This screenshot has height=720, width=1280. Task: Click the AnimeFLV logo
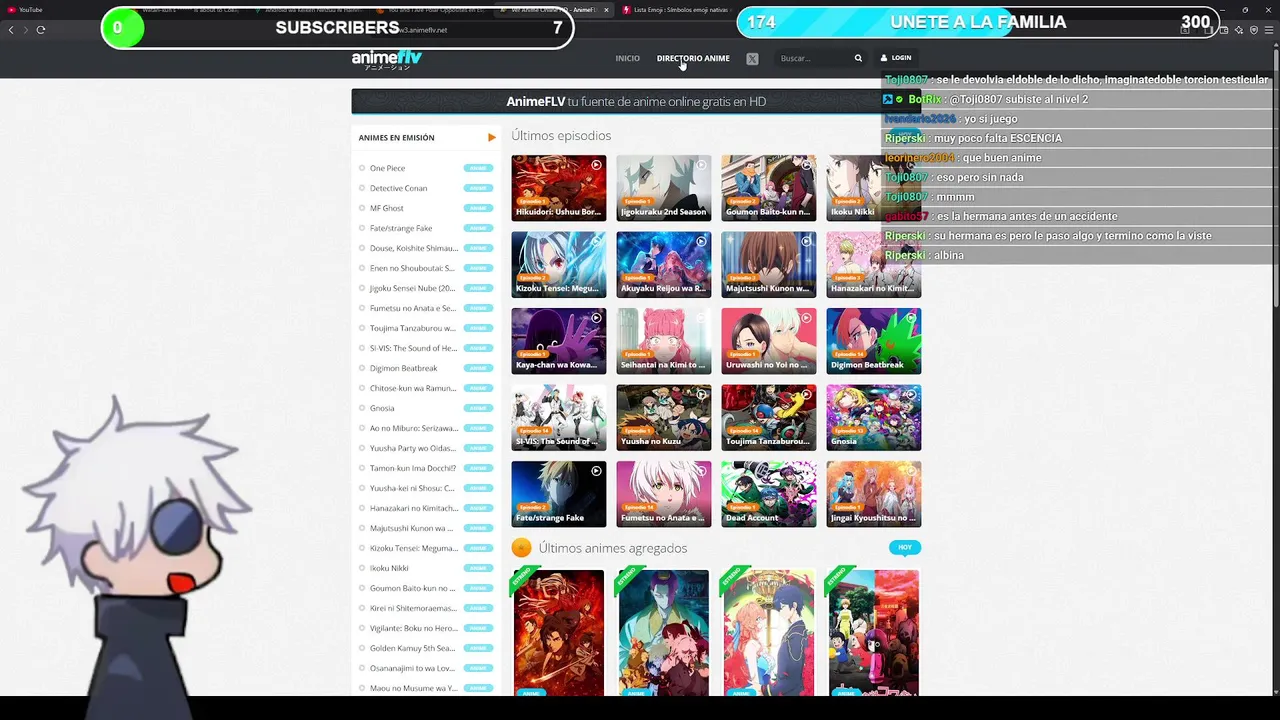(x=386, y=59)
